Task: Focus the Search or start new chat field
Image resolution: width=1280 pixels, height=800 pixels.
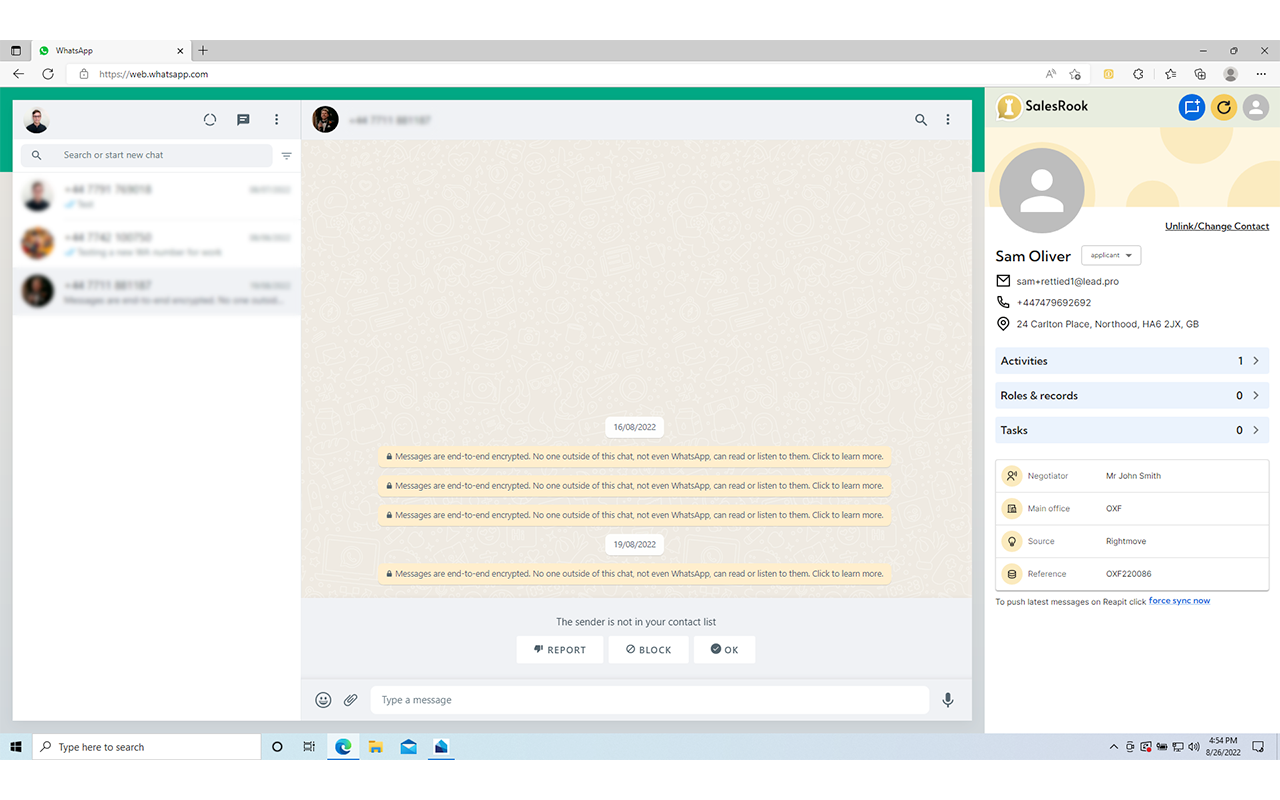Action: 147,155
